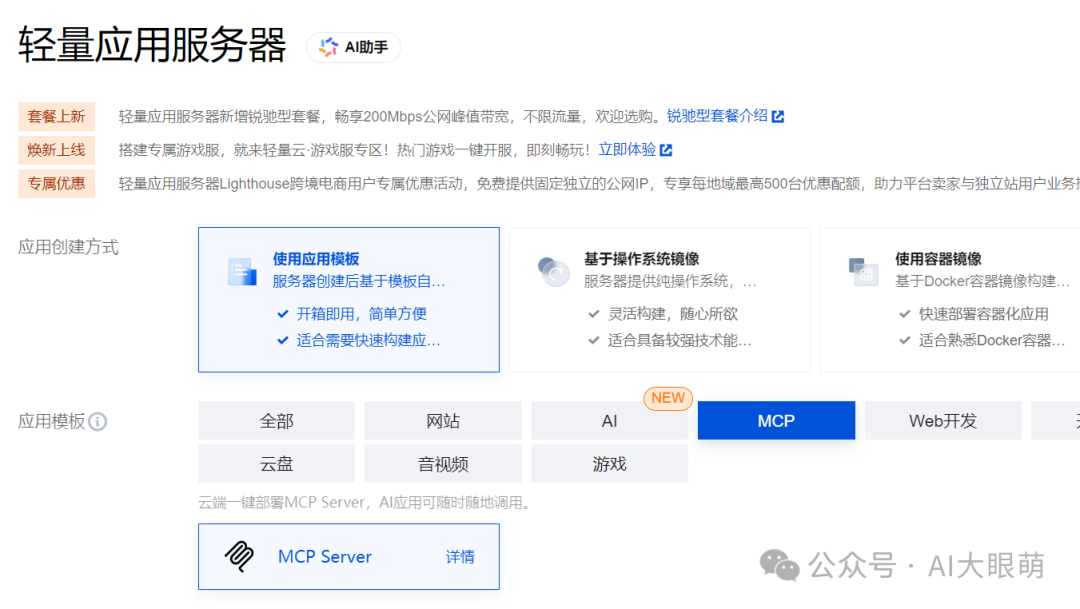Click the Lighthouse跨境电商用户专属优惠活动 announcement text
The width and height of the screenshot is (1080, 609).
pyautogui.click(x=599, y=184)
